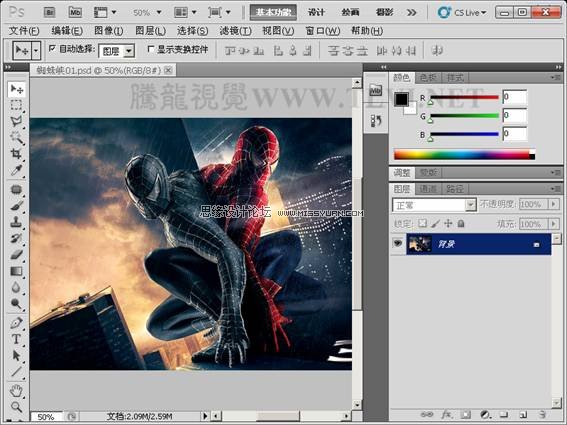Image resolution: width=567 pixels, height=425 pixels.
Task: Select the Hand tool
Action: (16, 391)
